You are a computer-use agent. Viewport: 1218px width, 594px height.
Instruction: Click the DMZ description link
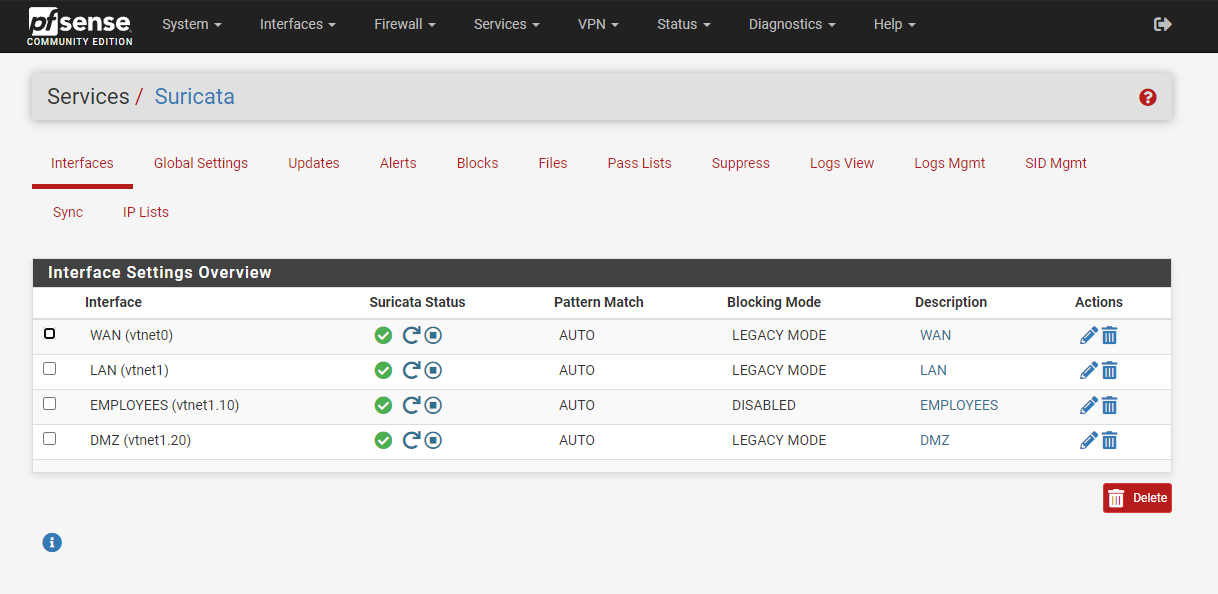[934, 440]
